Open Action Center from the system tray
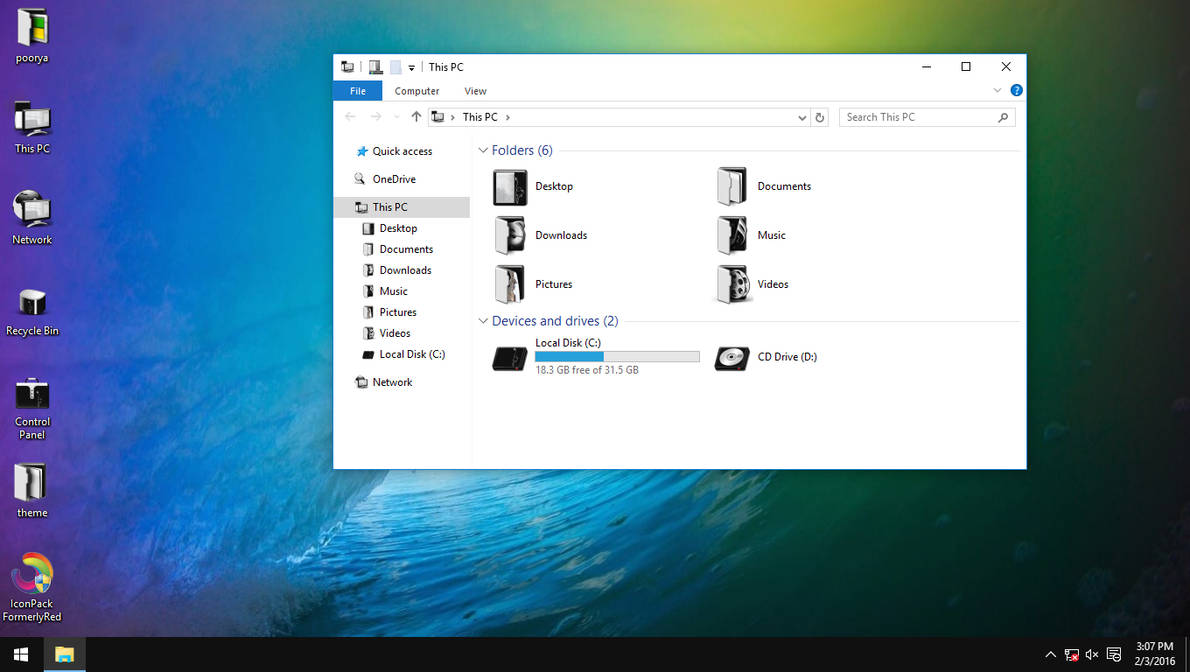The width and height of the screenshot is (1190, 672). pos(1114,655)
